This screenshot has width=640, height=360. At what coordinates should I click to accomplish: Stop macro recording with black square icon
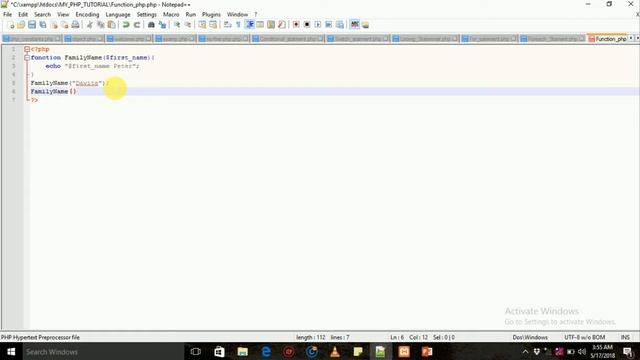(307, 25)
